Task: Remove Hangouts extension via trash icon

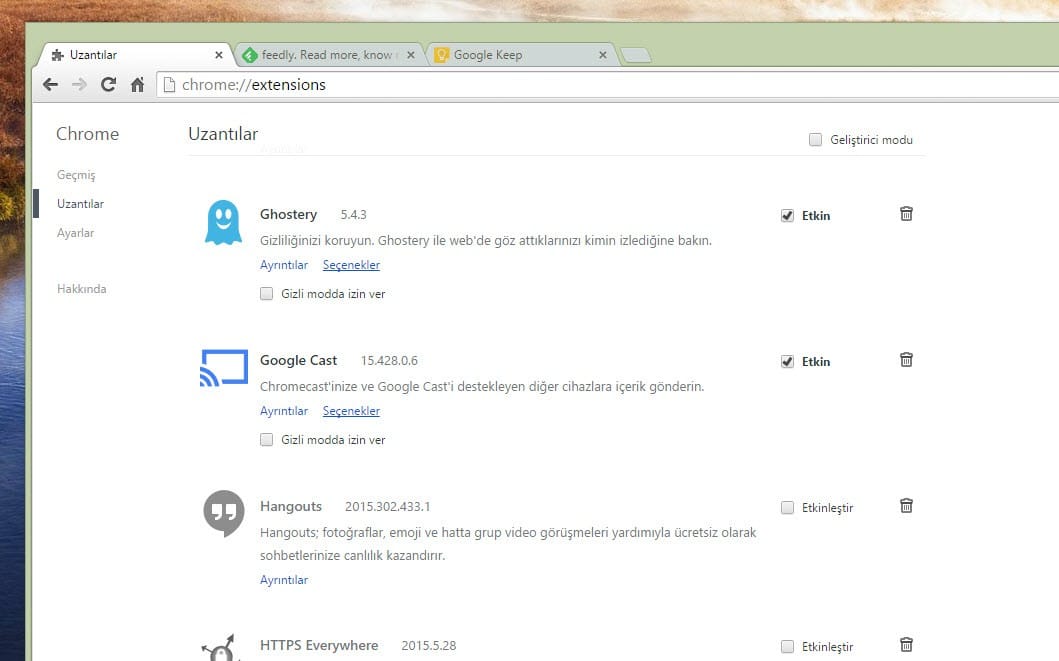Action: point(906,506)
